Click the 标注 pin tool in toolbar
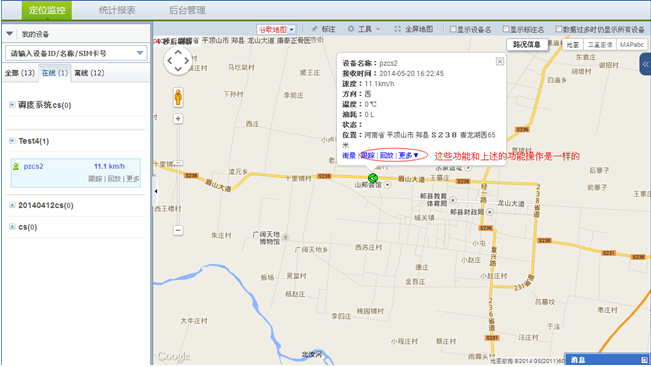This screenshot has height=367, width=651. tap(323, 29)
